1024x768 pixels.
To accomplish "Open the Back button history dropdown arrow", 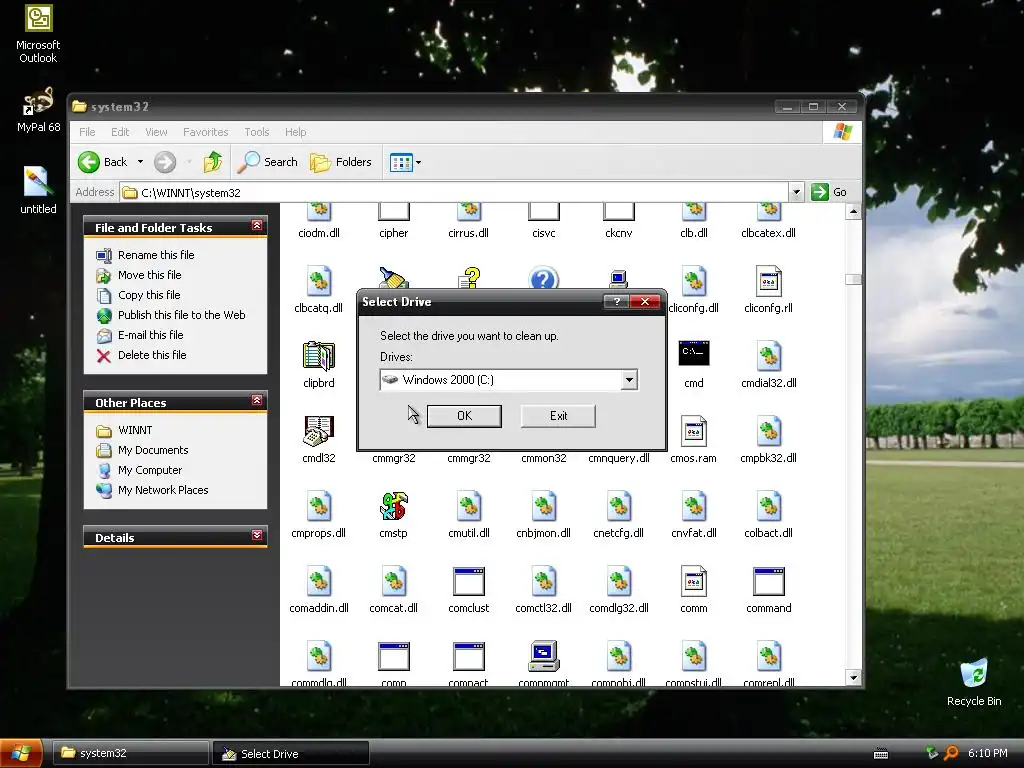I will 140,162.
